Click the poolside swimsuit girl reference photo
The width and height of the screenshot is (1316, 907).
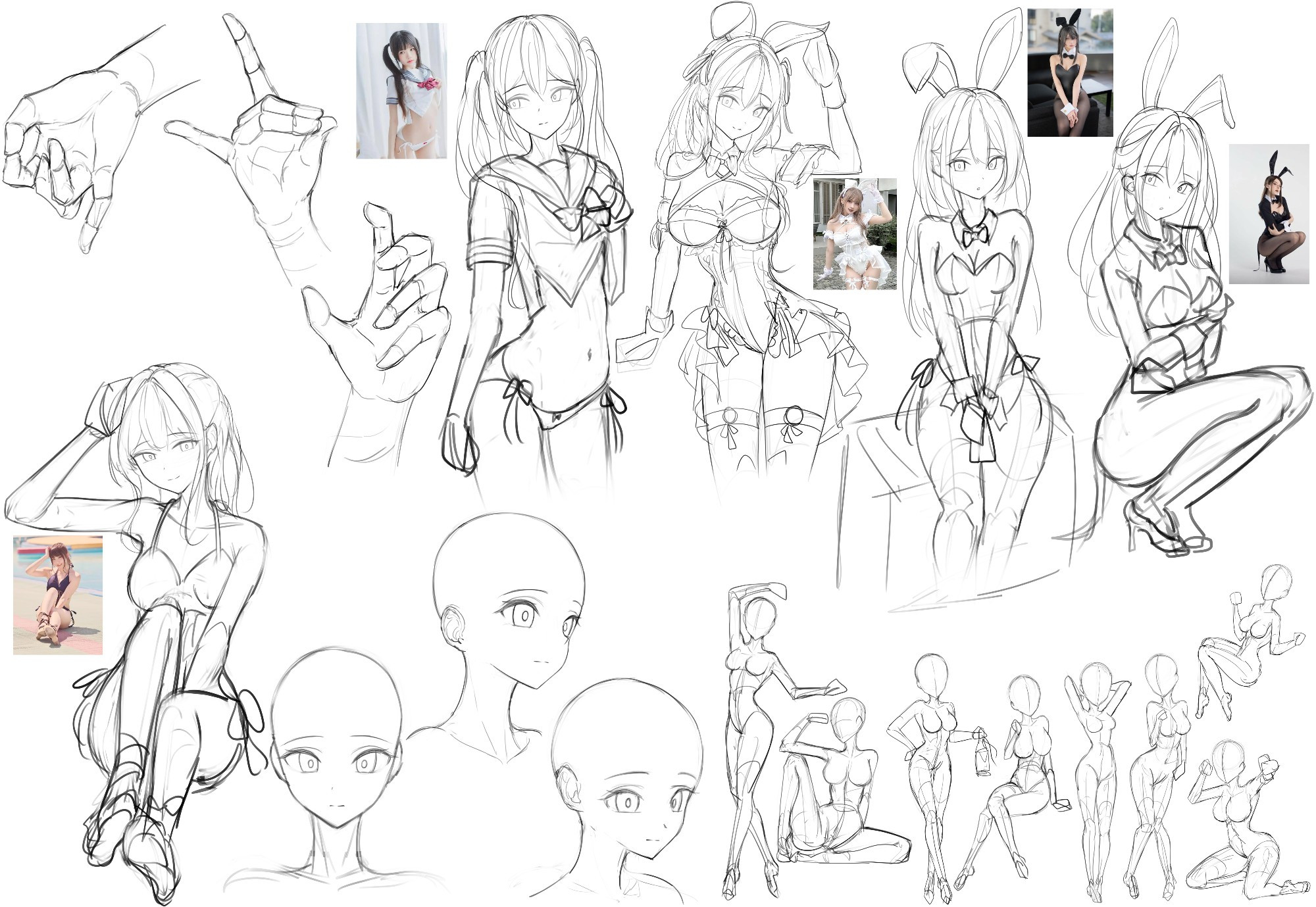click(58, 595)
